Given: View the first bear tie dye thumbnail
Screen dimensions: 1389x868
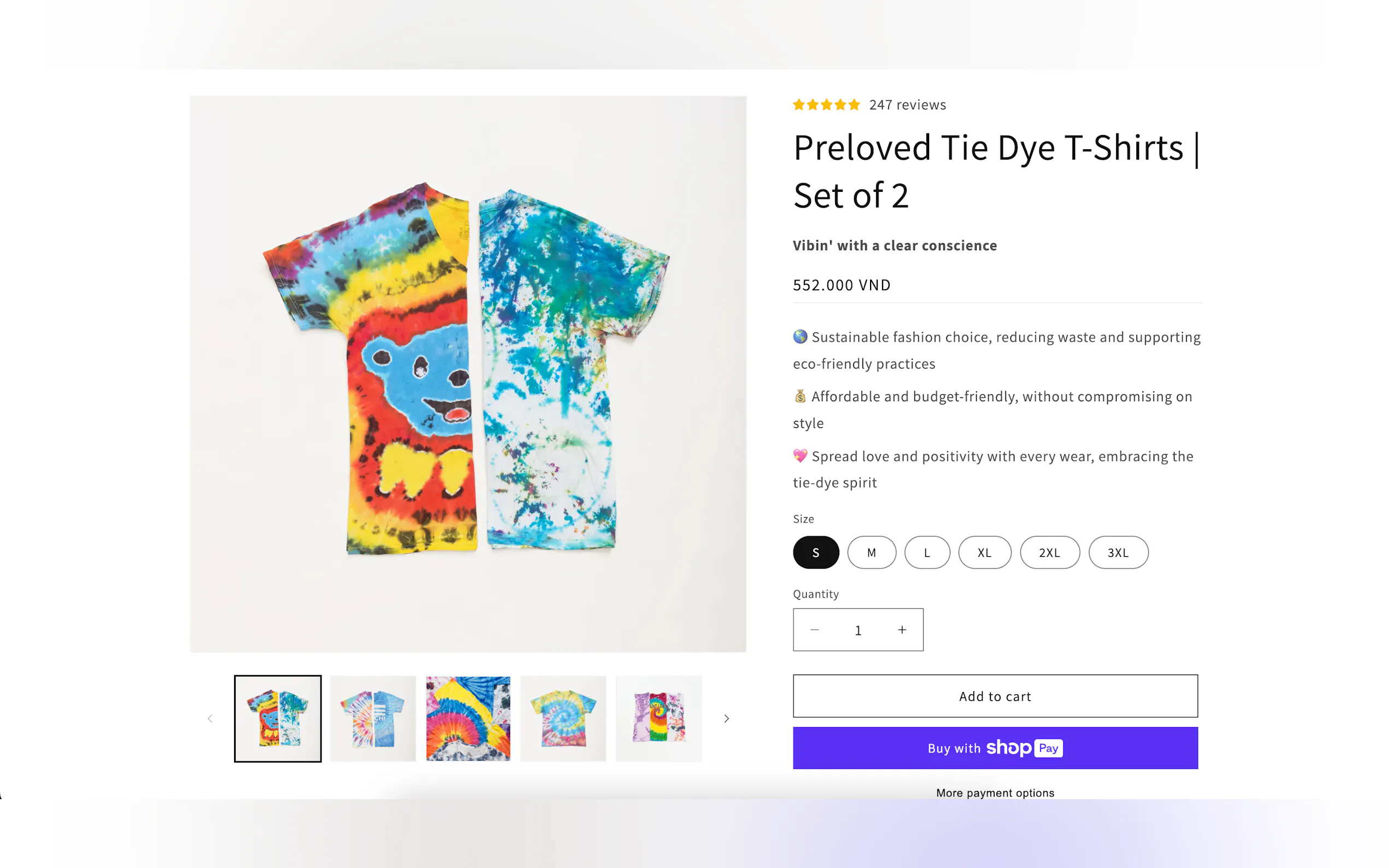Looking at the screenshot, I should (x=277, y=718).
